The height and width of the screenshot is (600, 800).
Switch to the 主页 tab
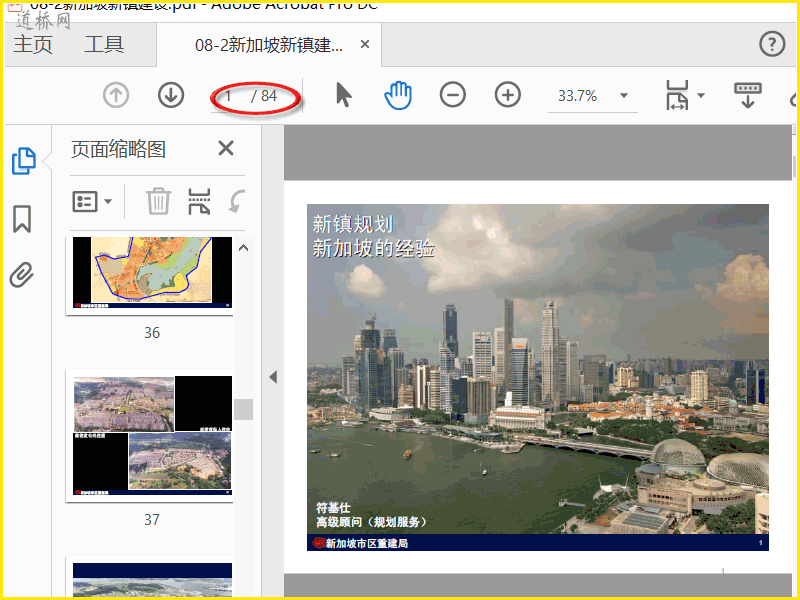pyautogui.click(x=33, y=44)
